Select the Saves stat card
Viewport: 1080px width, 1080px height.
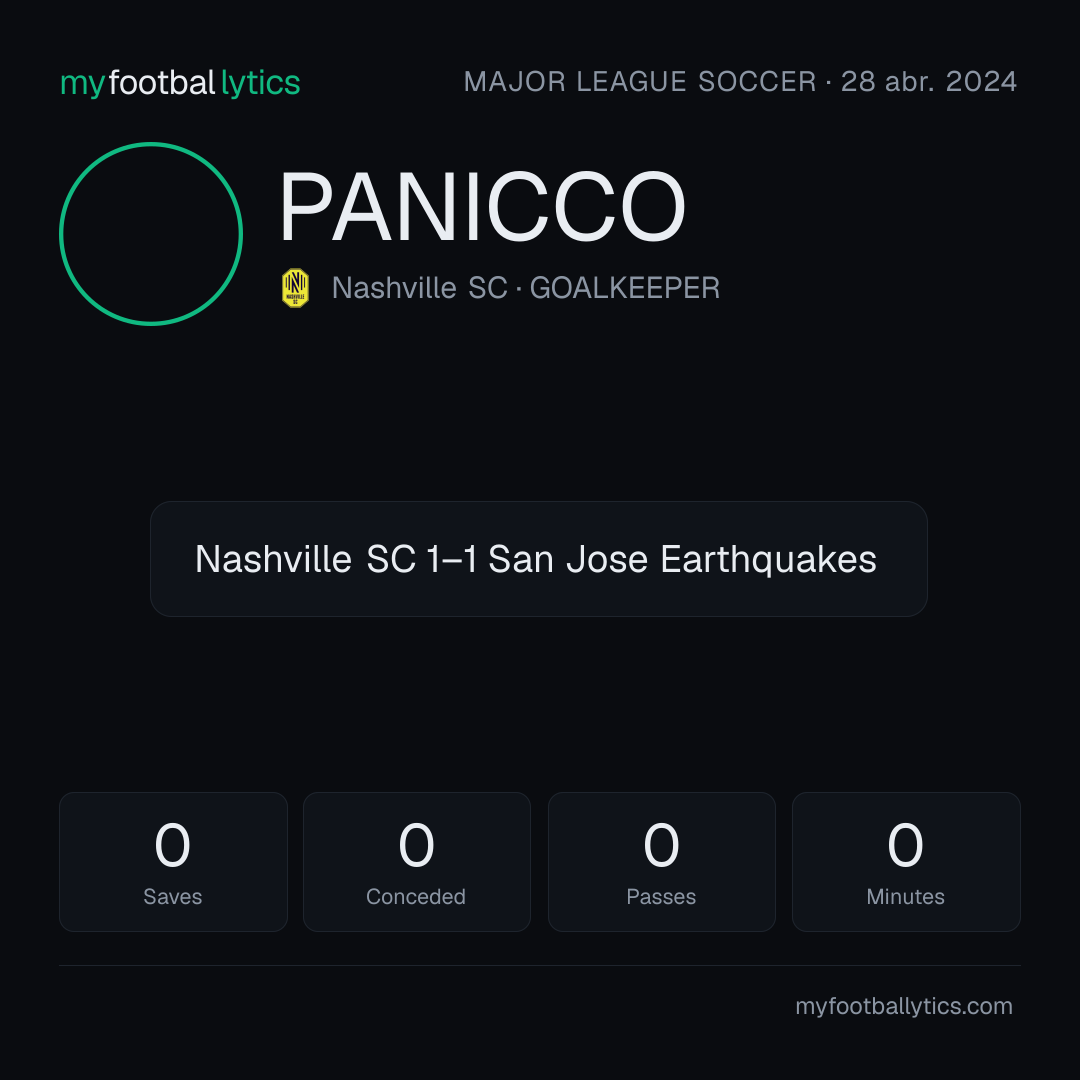click(x=173, y=862)
